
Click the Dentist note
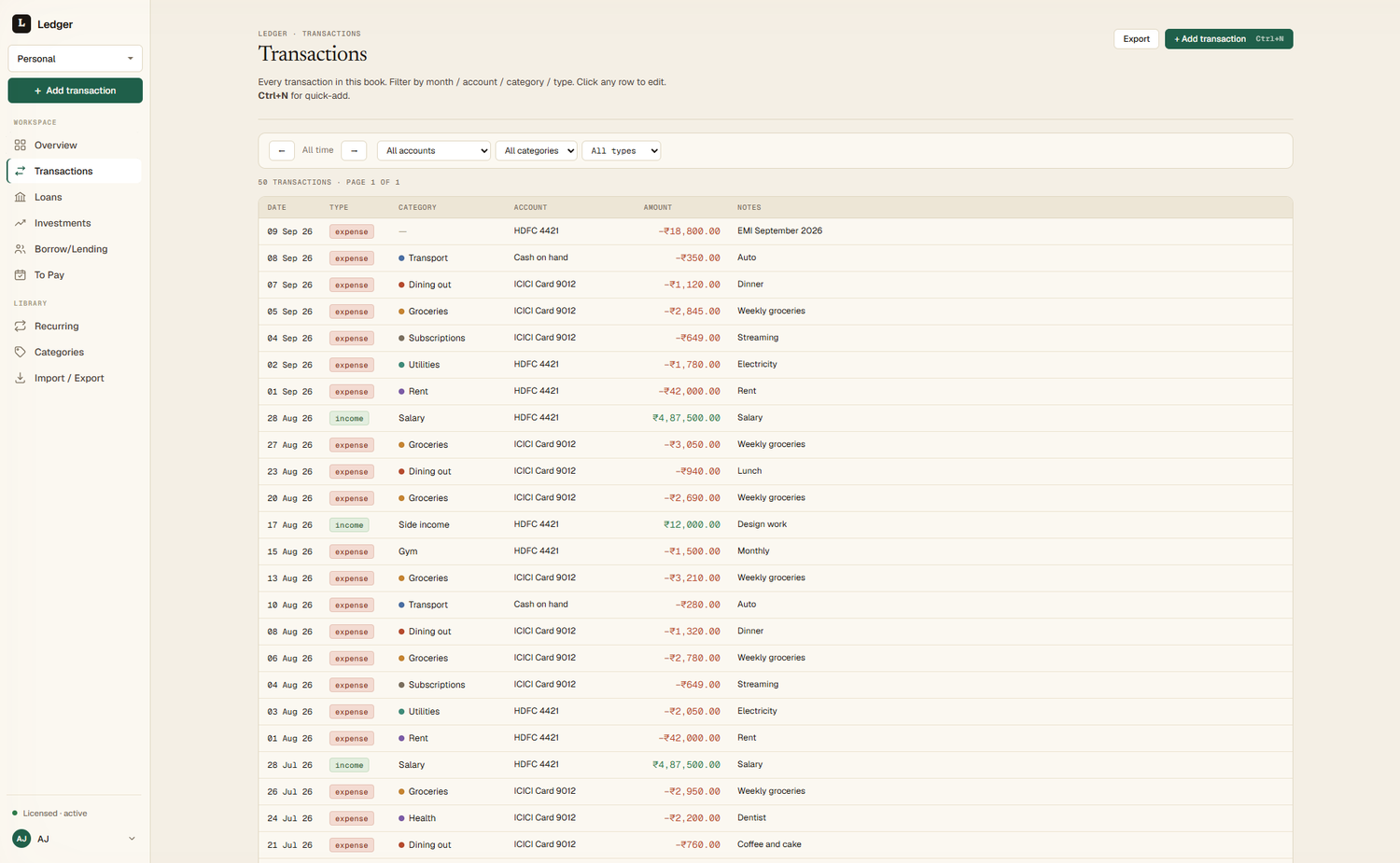[751, 818]
